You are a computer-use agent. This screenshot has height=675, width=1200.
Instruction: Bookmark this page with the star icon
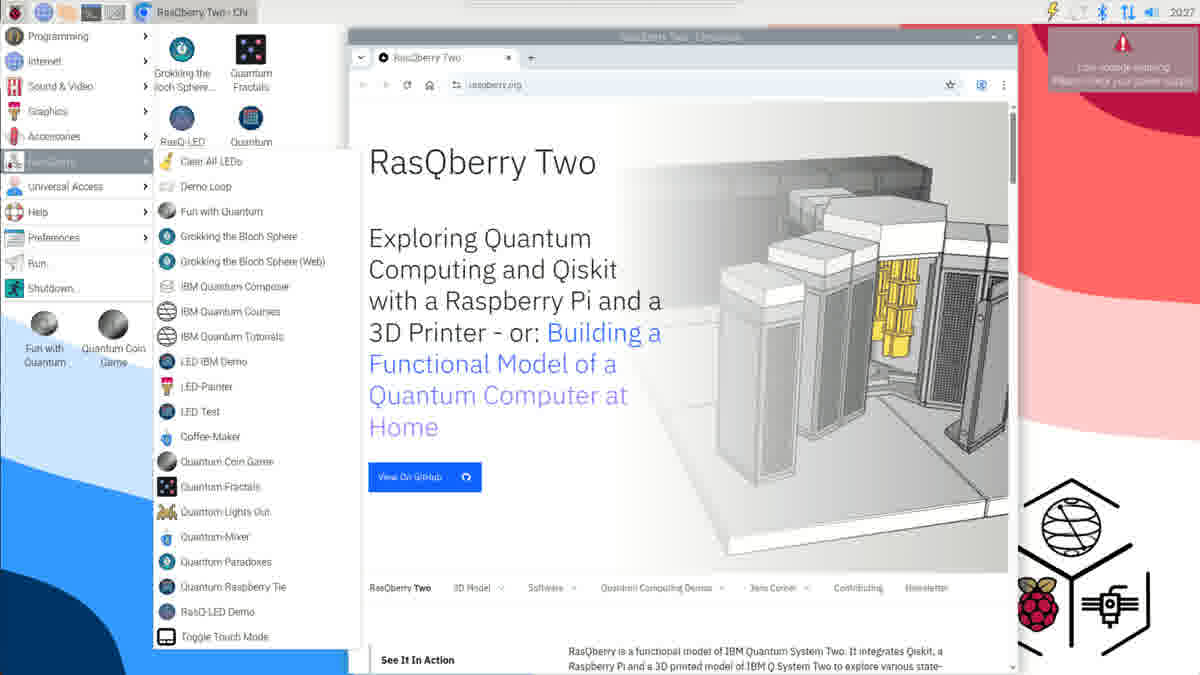950,85
